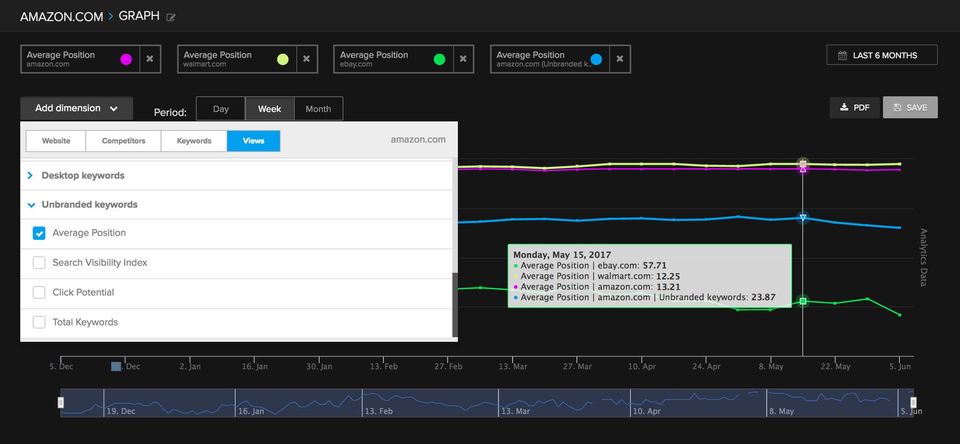Viewport: 960px width, 444px height.
Task: Open the Add dimension dropdown
Action: 77,108
